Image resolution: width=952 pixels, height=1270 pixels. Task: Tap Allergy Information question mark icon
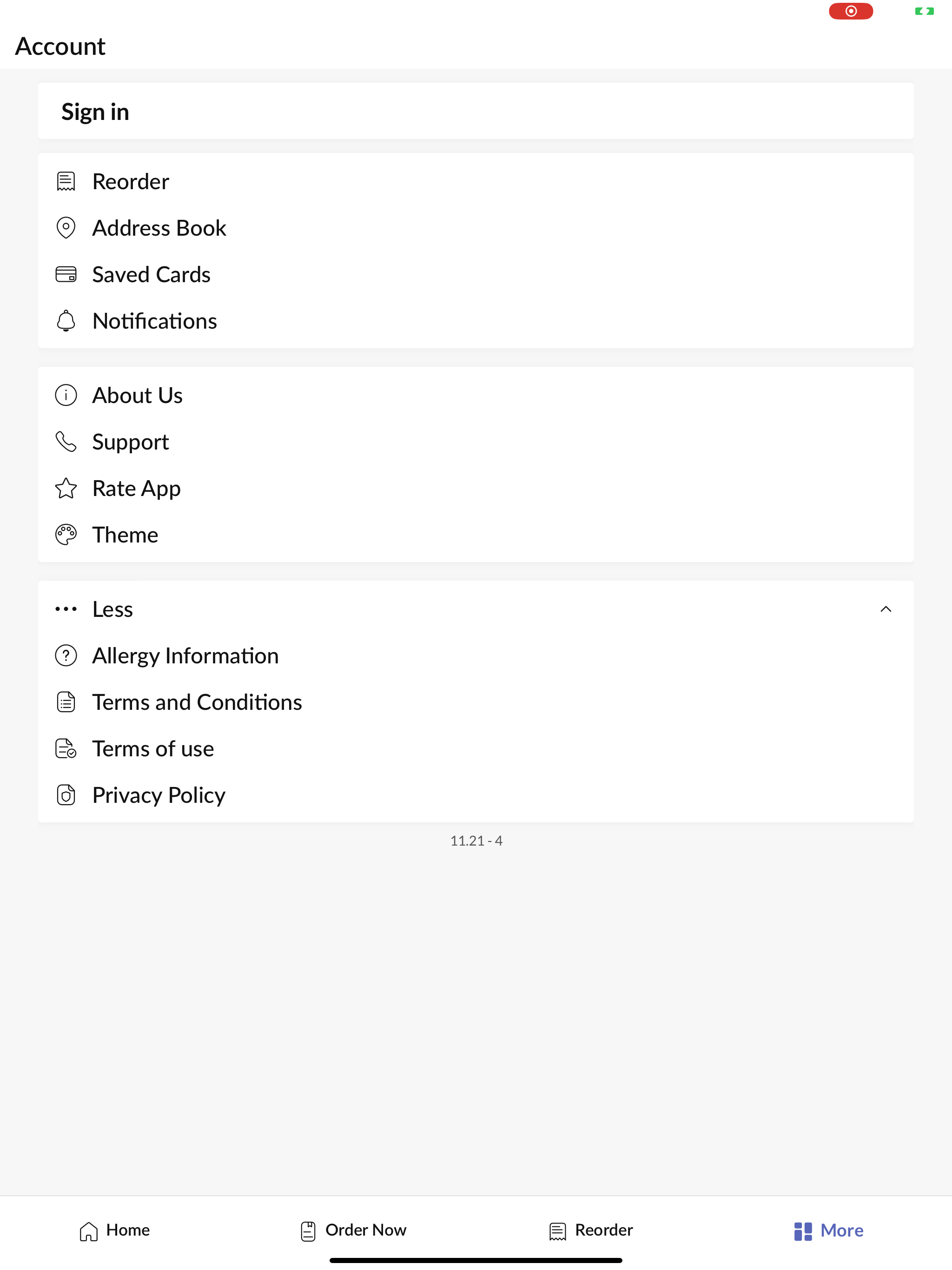click(x=66, y=655)
